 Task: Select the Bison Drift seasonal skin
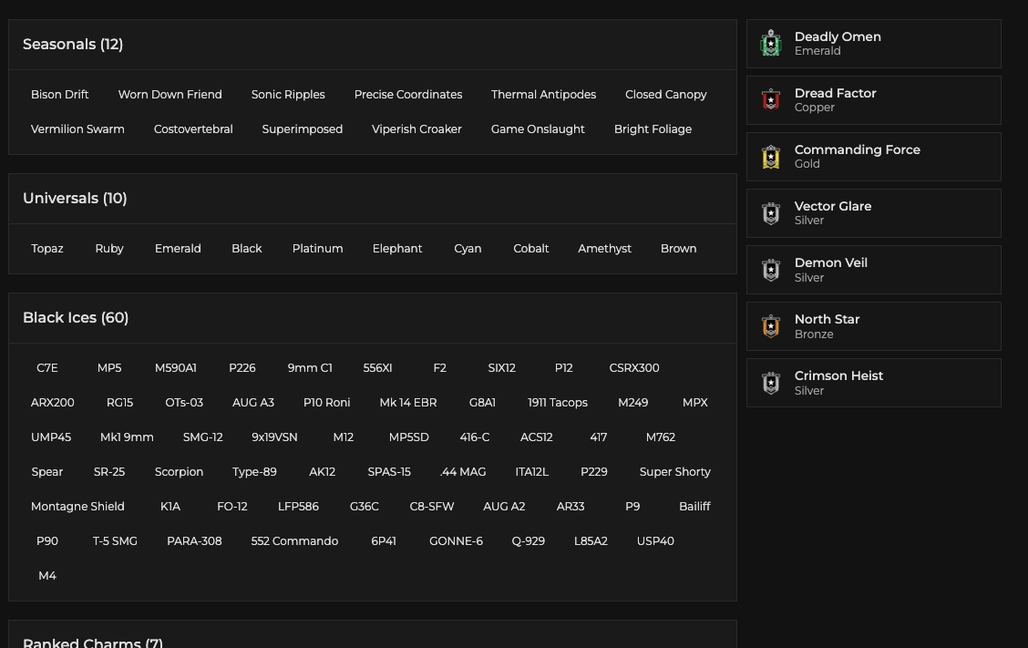[60, 94]
